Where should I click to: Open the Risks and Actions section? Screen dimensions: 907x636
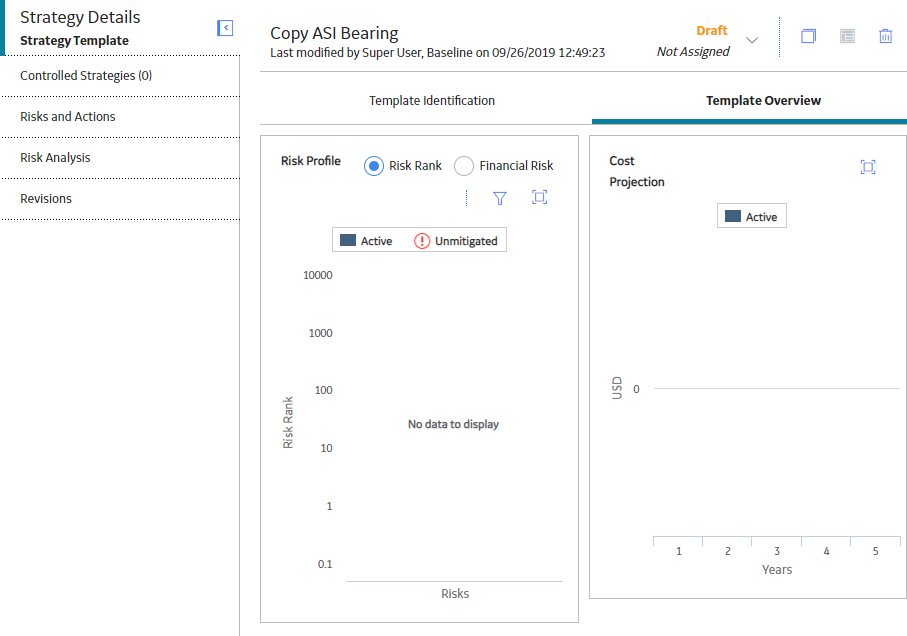(x=120, y=117)
